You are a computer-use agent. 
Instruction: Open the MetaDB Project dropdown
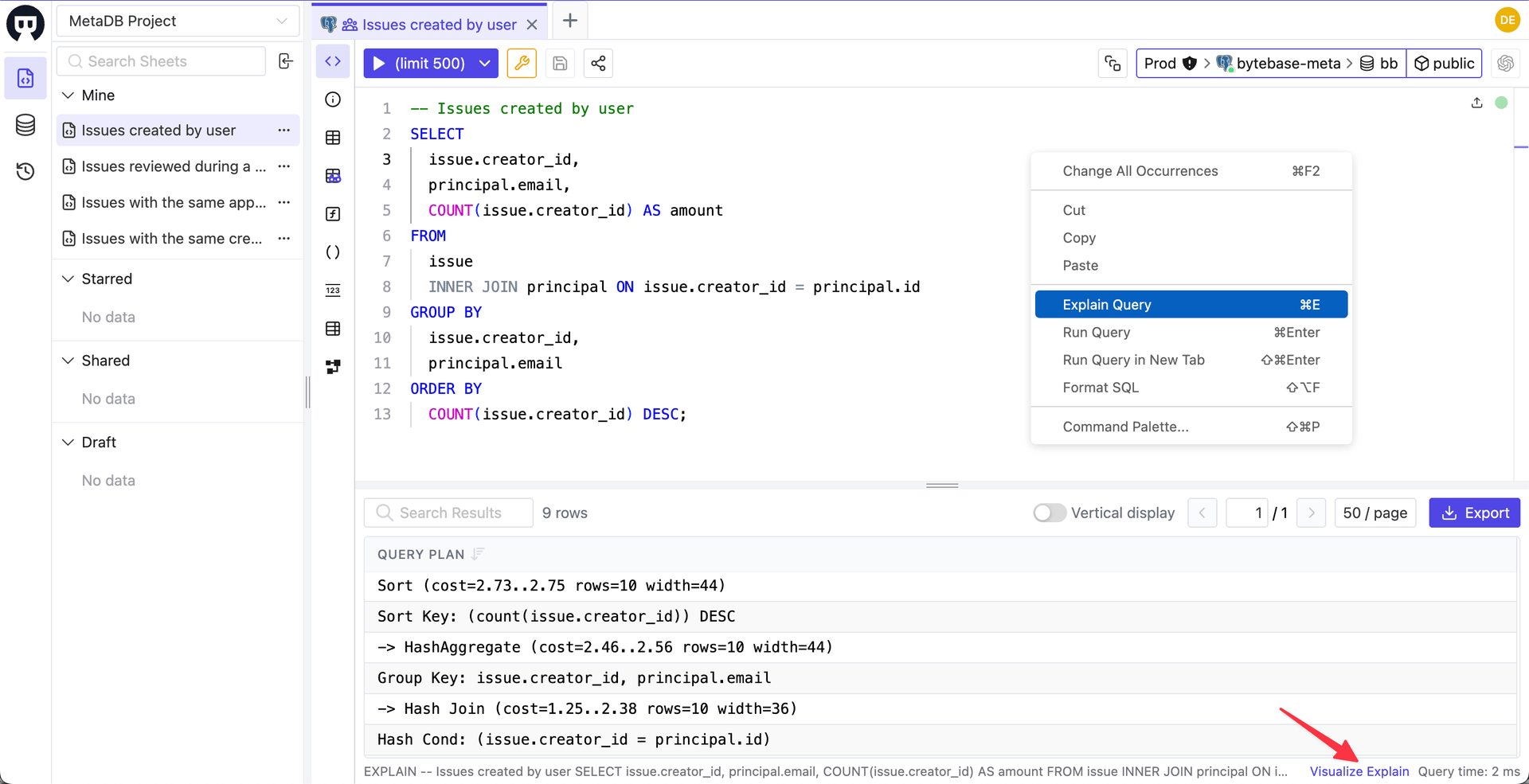point(178,21)
